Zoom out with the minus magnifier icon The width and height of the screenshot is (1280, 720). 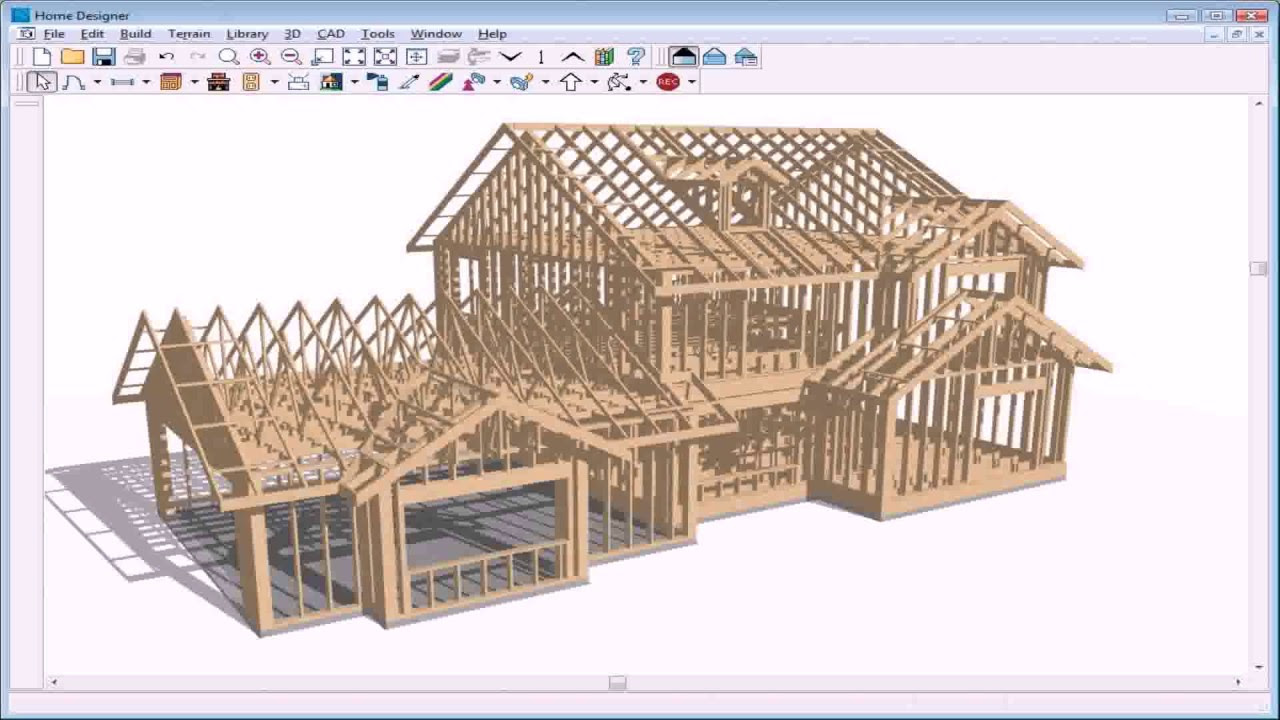(x=291, y=57)
